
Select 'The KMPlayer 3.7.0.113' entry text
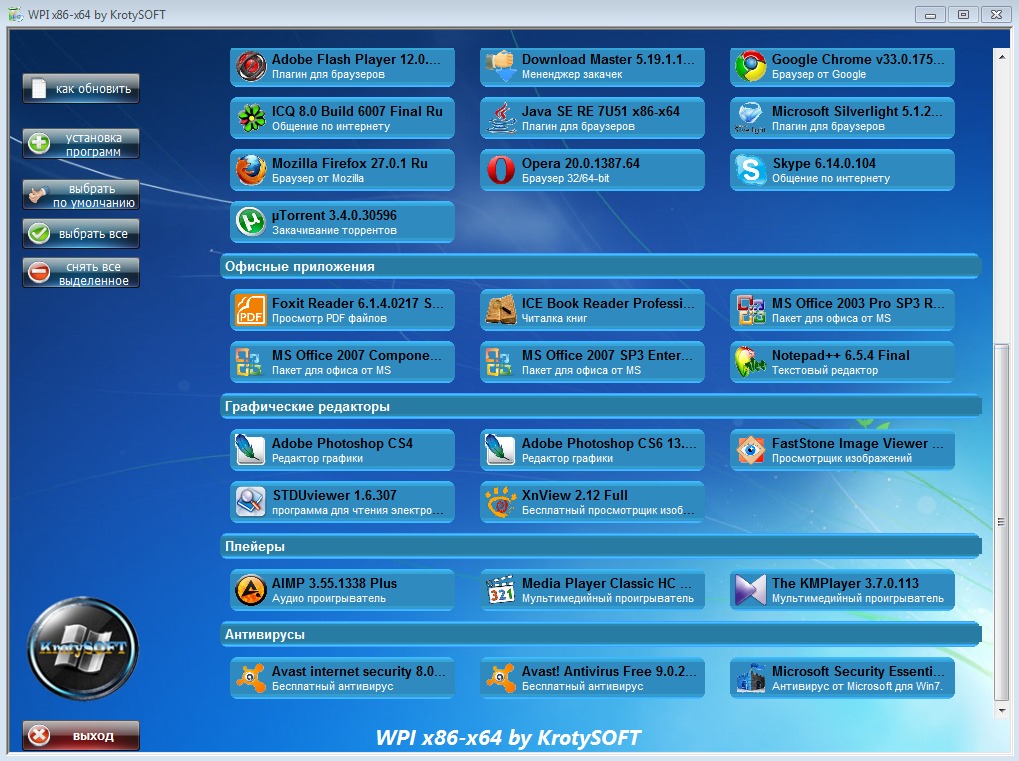click(845, 583)
